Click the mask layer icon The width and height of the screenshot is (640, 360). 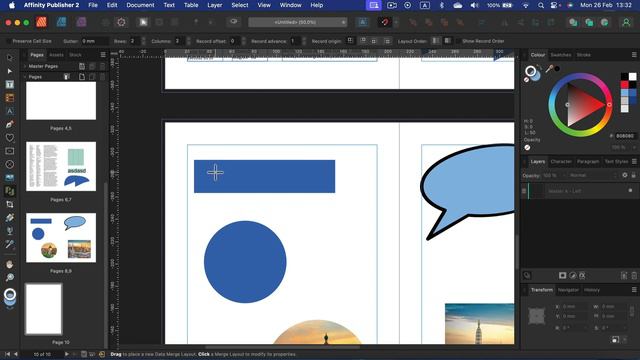(562, 276)
